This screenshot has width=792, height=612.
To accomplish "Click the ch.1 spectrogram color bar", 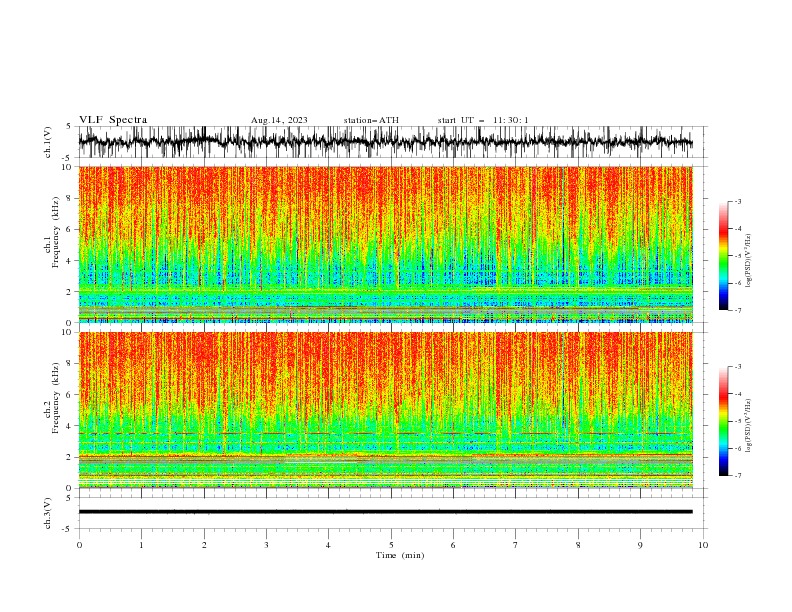I will [723, 256].
